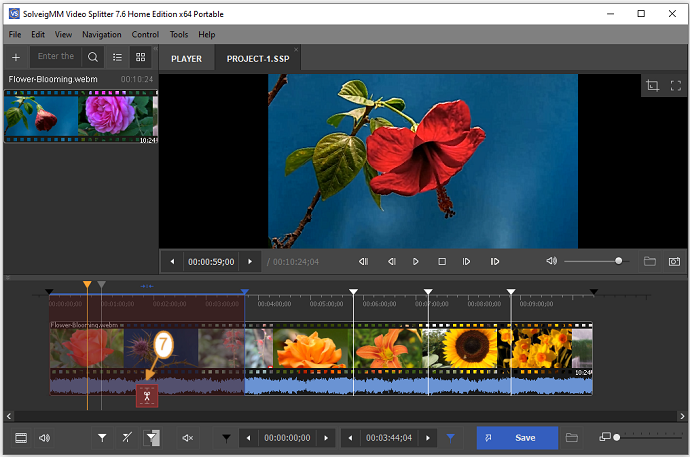This screenshot has height=457, width=690.
Task: Step current time back with left arrow
Action: [x=172, y=262]
